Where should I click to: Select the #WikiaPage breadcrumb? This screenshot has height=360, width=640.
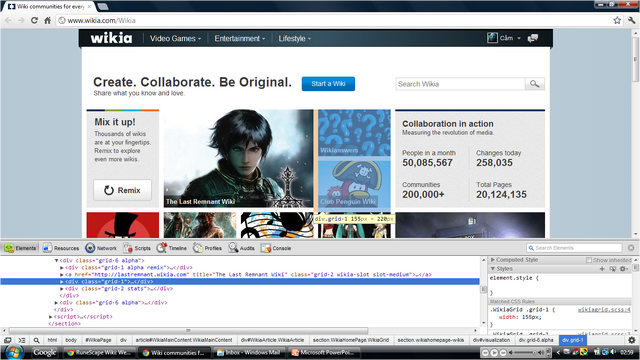[x=98, y=340]
